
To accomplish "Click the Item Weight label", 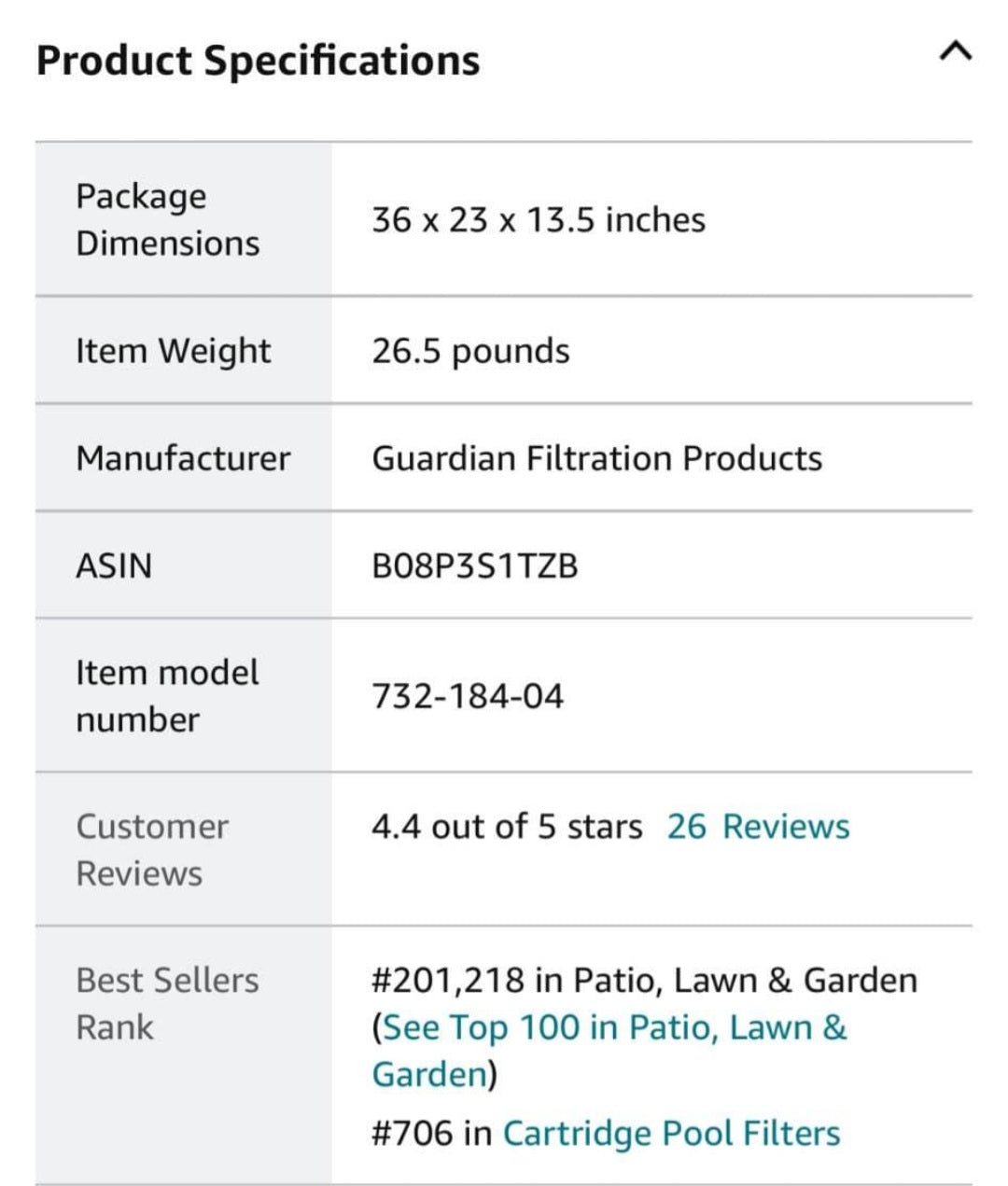I will [173, 352].
